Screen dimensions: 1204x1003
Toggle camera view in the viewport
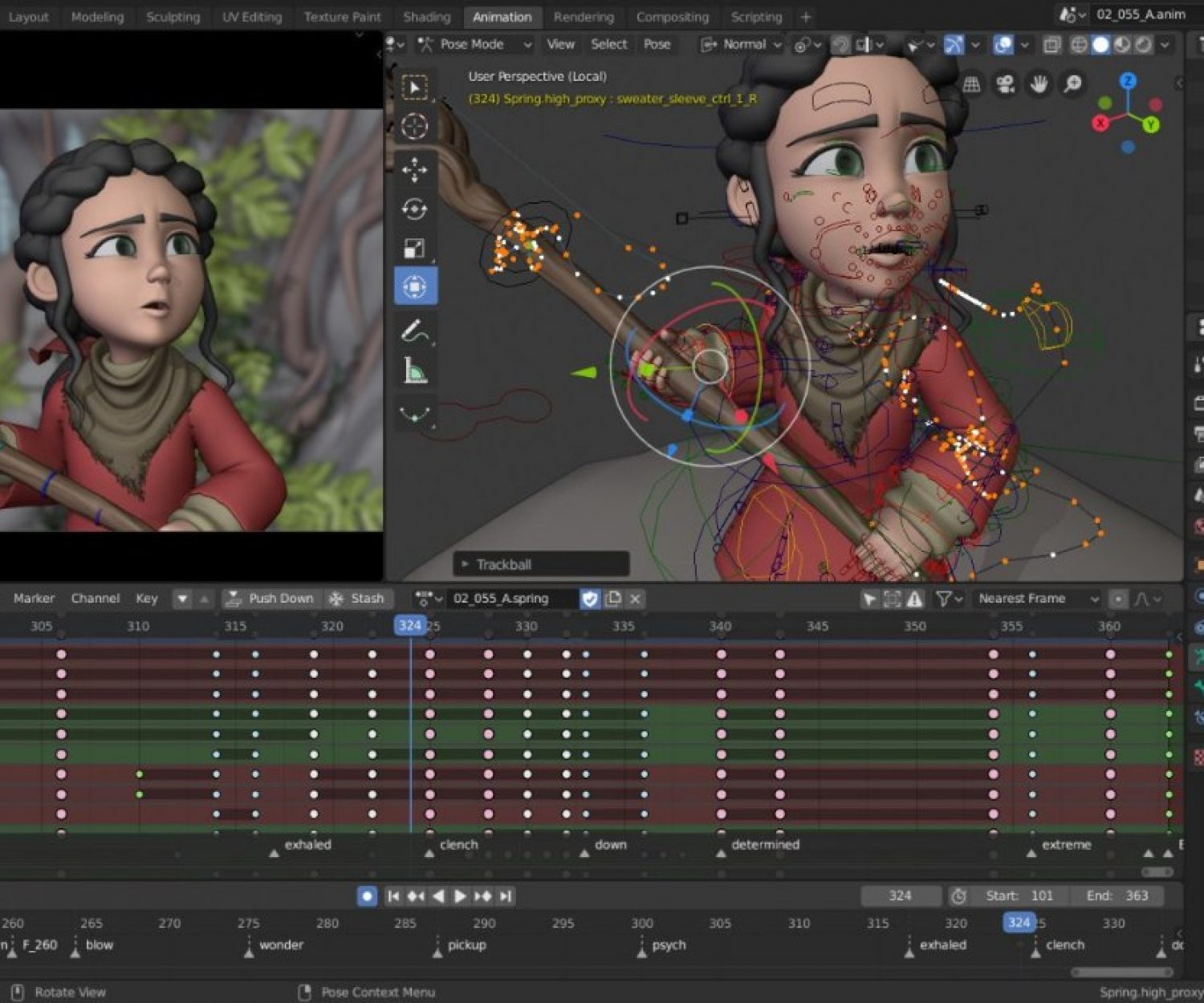[1005, 84]
